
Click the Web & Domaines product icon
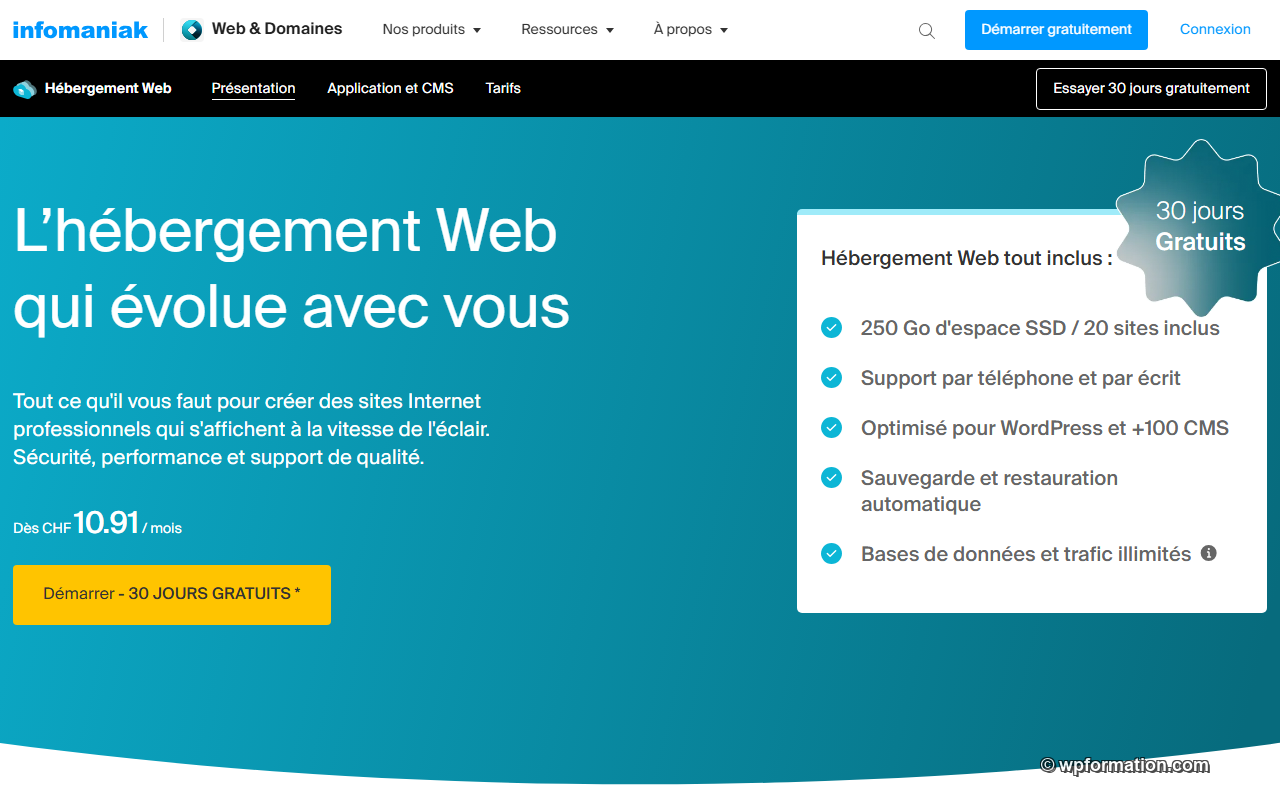(x=191, y=29)
